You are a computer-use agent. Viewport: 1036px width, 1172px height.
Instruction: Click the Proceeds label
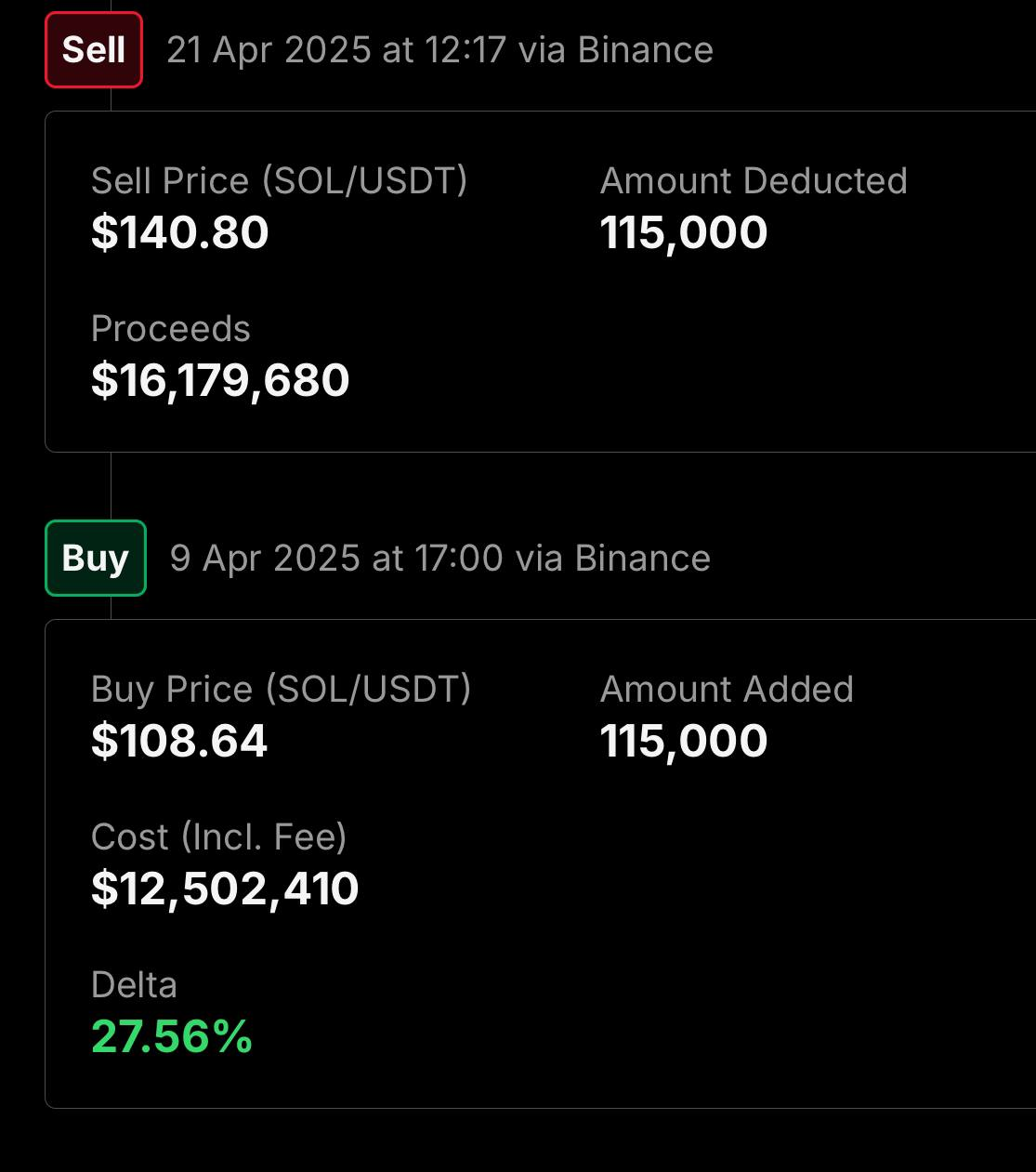(x=171, y=329)
